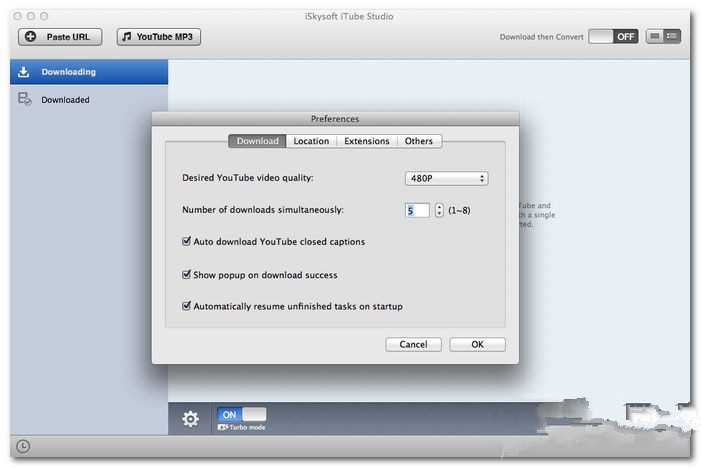
Task: Switch to detailed list view icon
Action: [672, 36]
